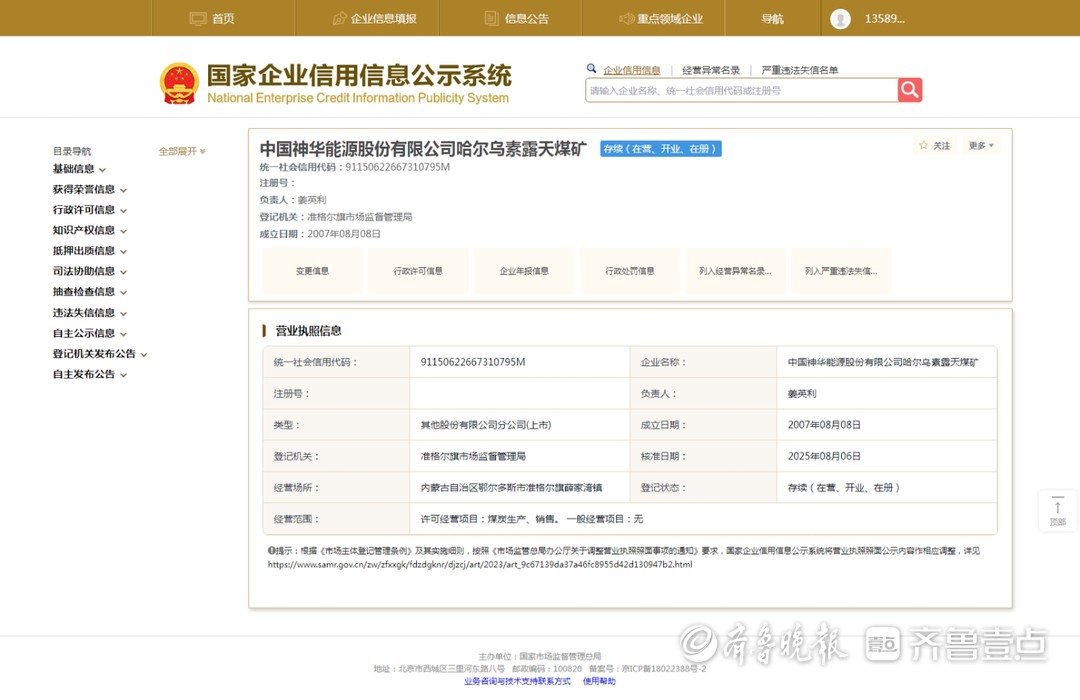Open the 重点领域企业 tab
Image resolution: width=1080 pixels, height=700 pixels.
661,19
